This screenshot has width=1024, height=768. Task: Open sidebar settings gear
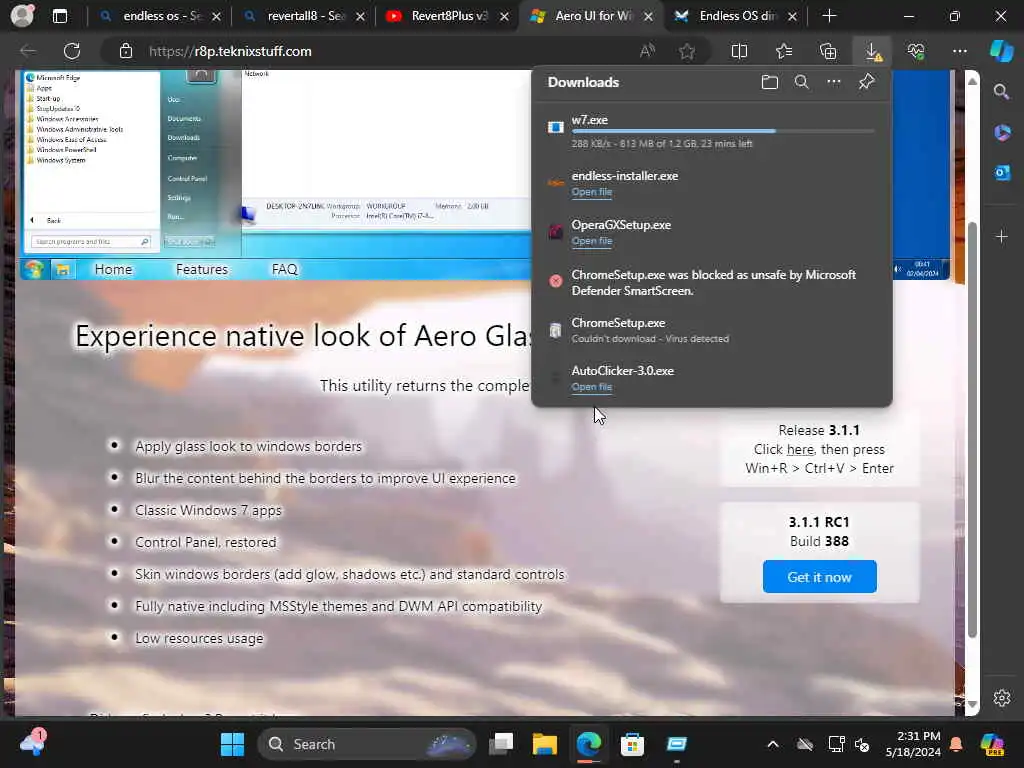coord(1002,697)
